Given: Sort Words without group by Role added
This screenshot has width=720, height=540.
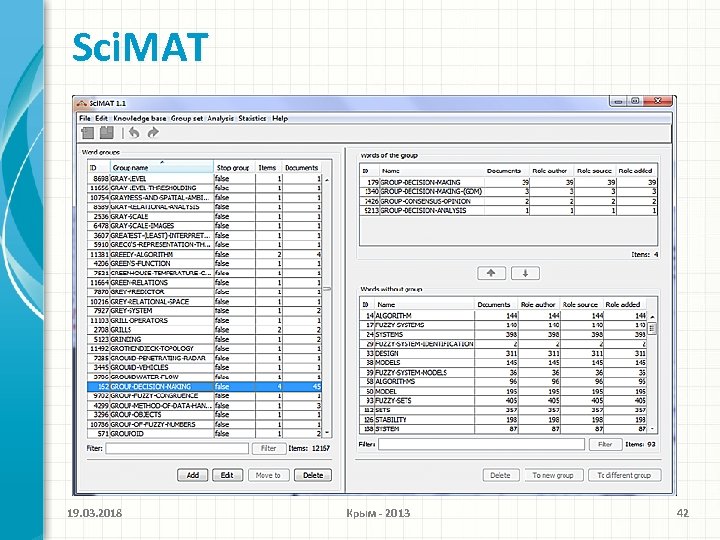Looking at the screenshot, I should [x=624, y=304].
